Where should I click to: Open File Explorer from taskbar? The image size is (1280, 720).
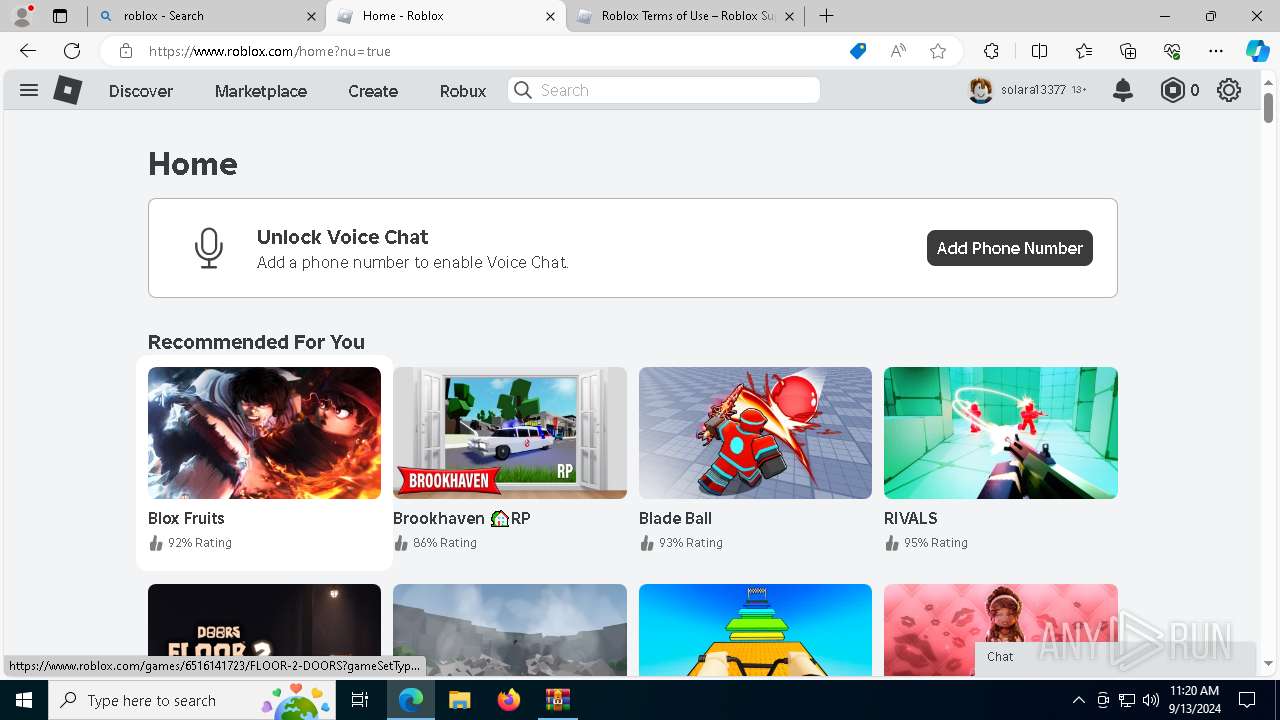tap(459, 700)
